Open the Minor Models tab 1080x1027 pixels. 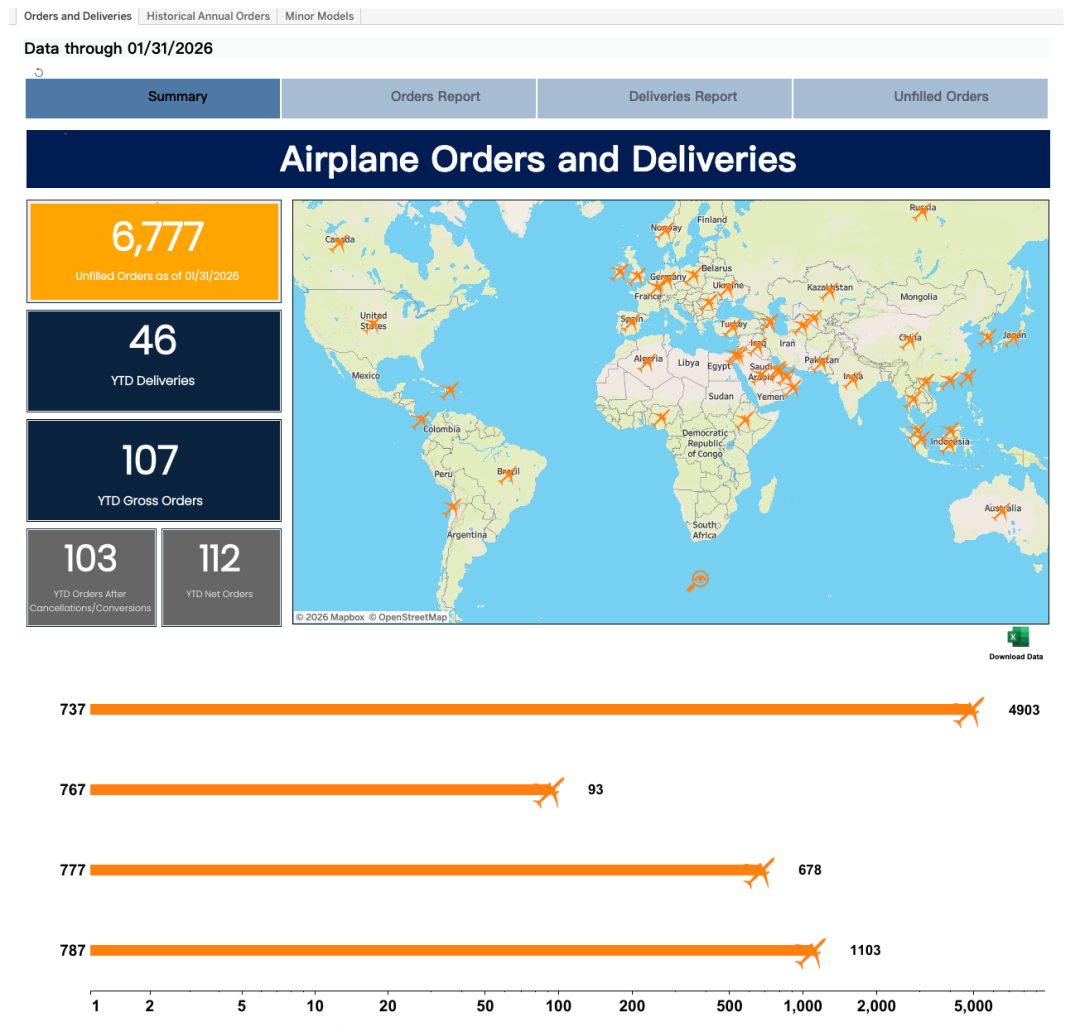point(319,16)
